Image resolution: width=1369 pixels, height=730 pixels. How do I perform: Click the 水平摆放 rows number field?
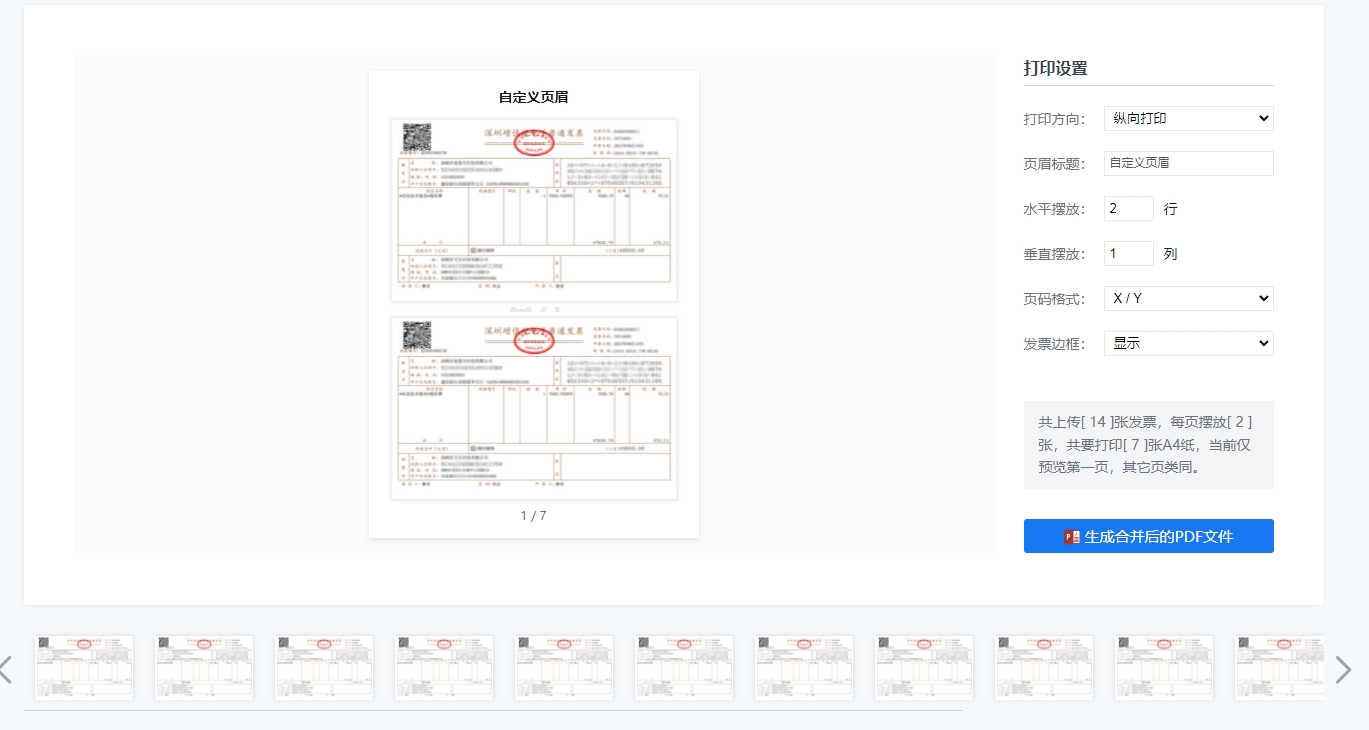point(1128,208)
